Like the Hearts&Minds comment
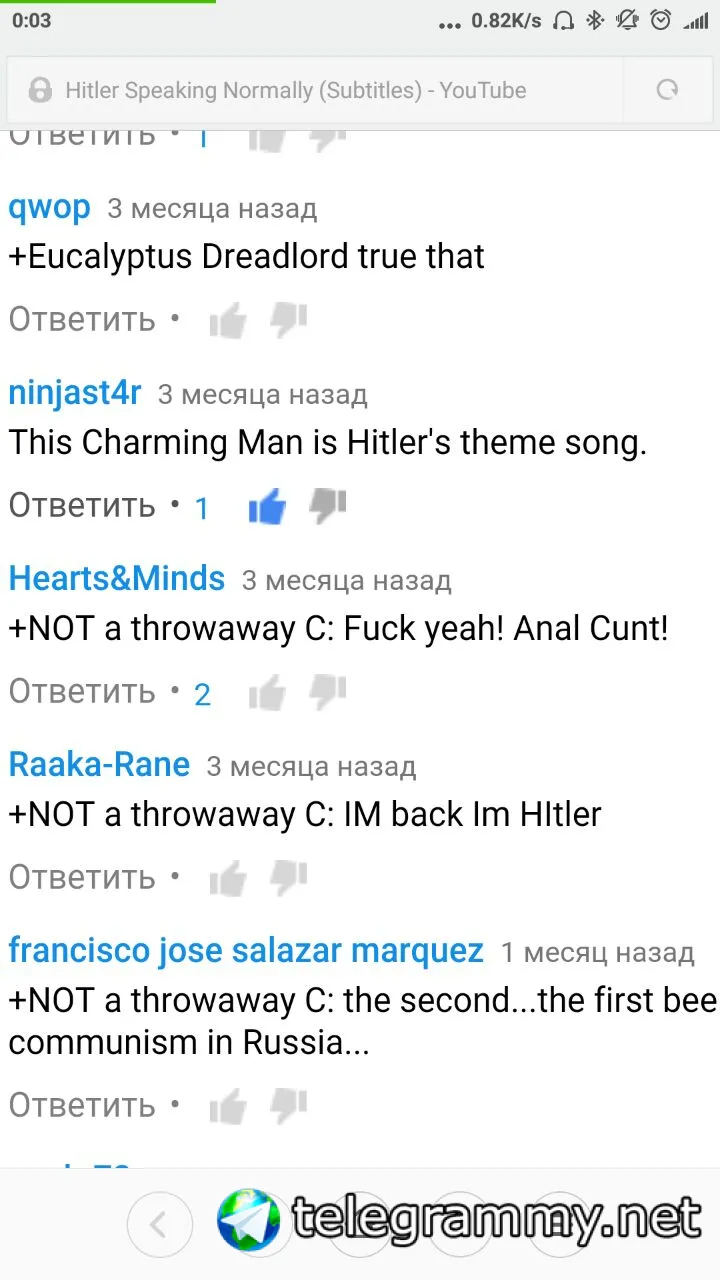 point(267,693)
